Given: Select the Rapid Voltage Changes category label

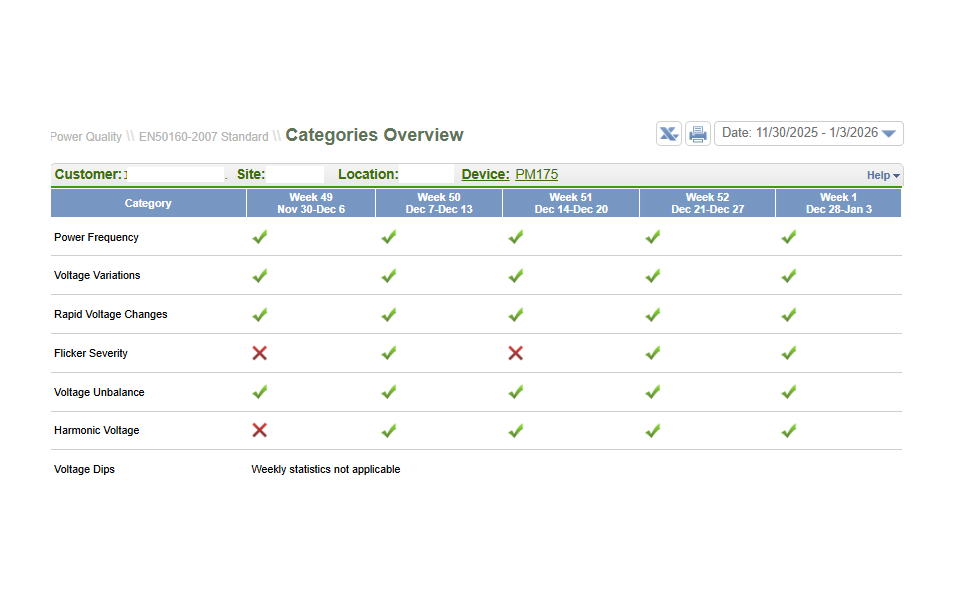Looking at the screenshot, I should (x=110, y=314).
